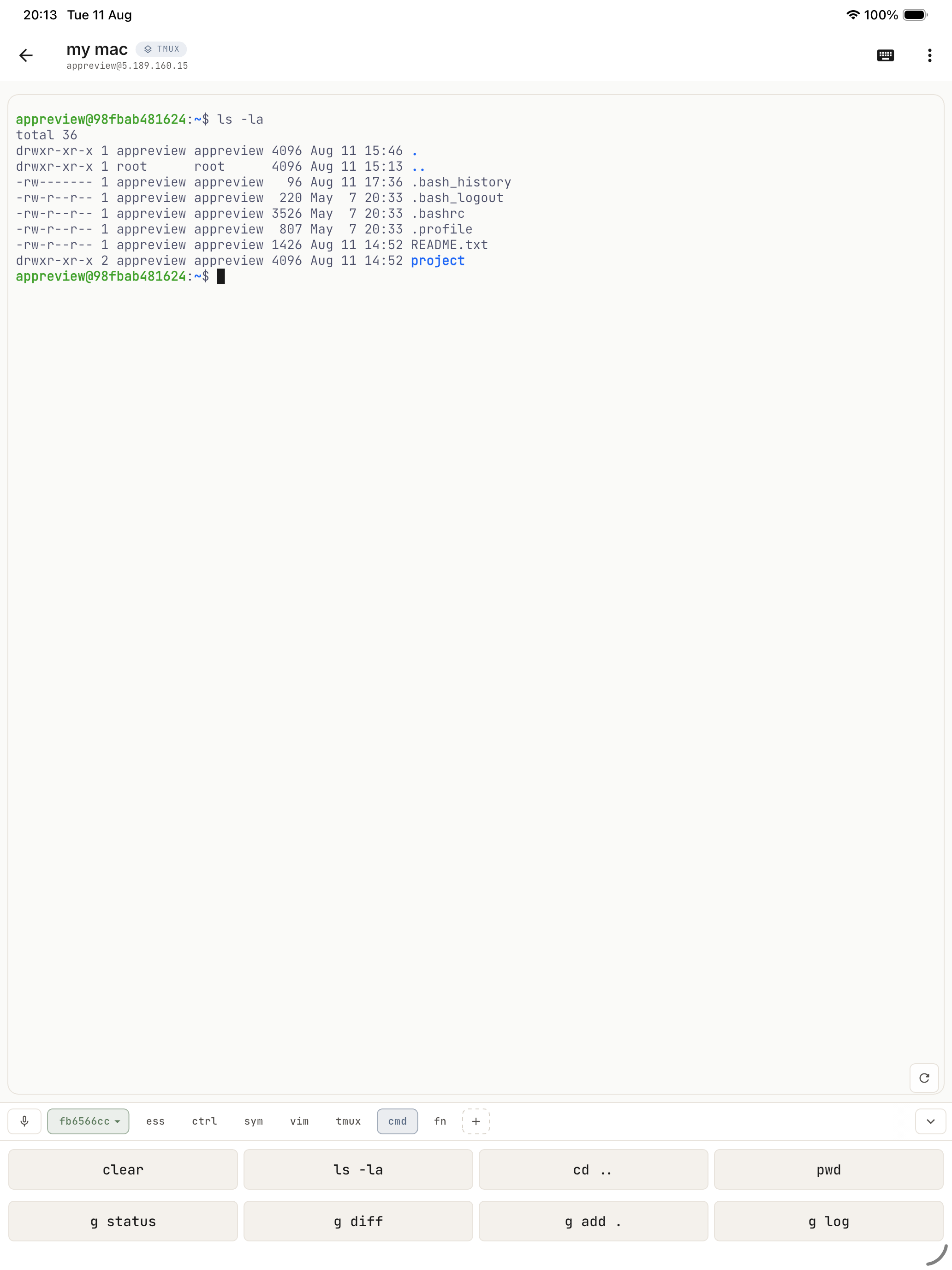Screen dimensions: 952x1270
Task: Run the pwd shortcut
Action: tap(829, 1169)
